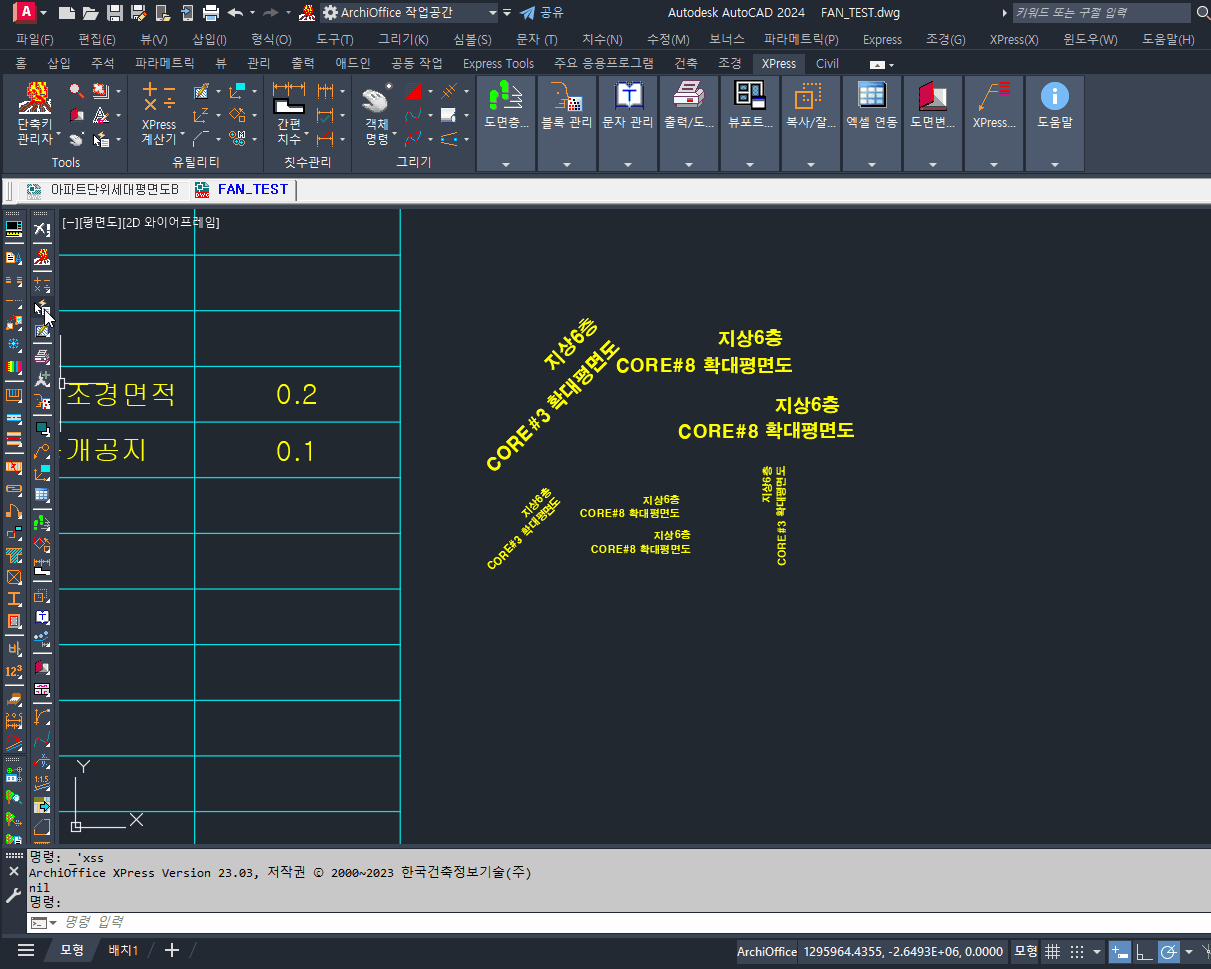Toggle snap mode in status bar
The height and width of the screenshot is (969, 1211).
click(x=1077, y=951)
